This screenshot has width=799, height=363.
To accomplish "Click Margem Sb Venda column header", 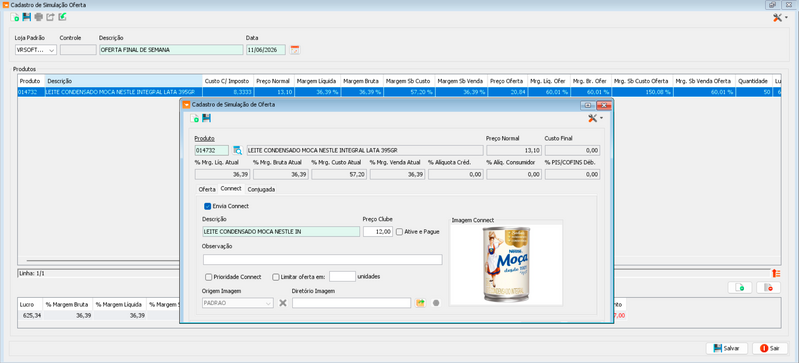I will (x=461, y=81).
